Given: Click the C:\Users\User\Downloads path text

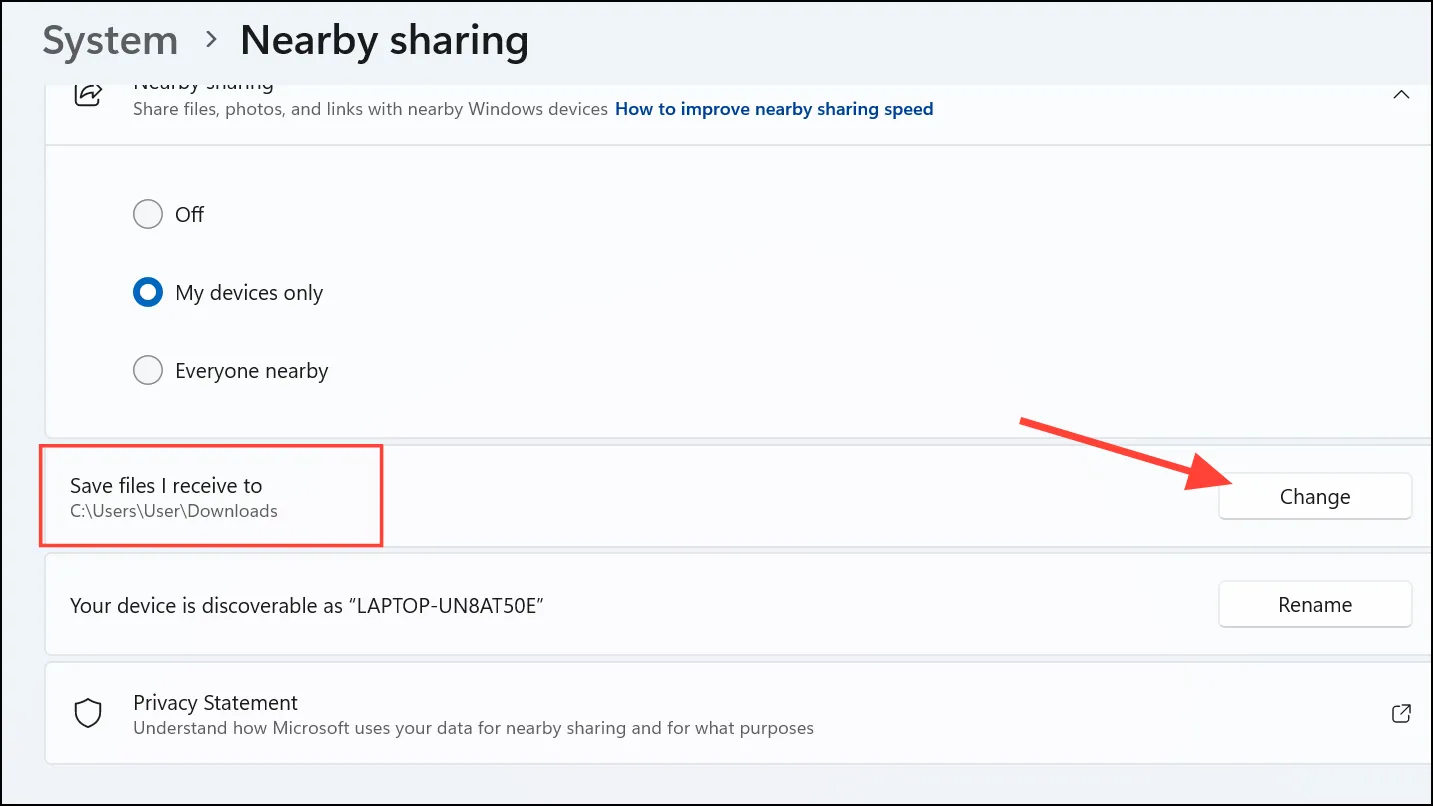Looking at the screenshot, I should [x=174, y=511].
